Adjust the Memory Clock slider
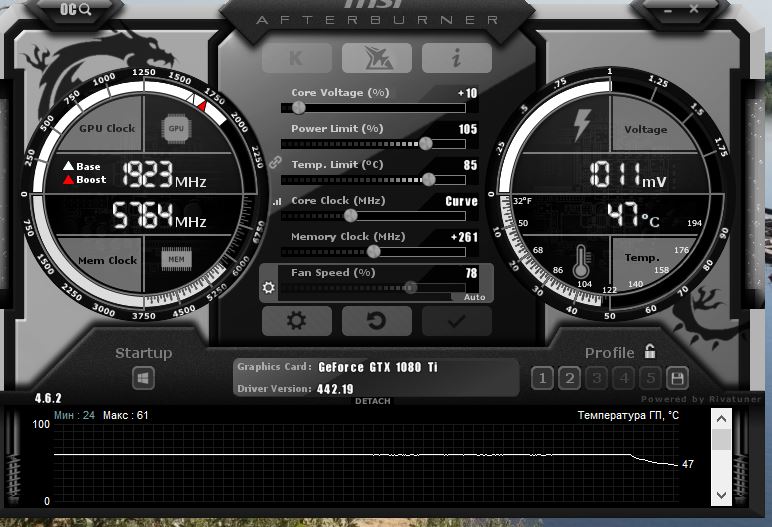 tap(373, 252)
